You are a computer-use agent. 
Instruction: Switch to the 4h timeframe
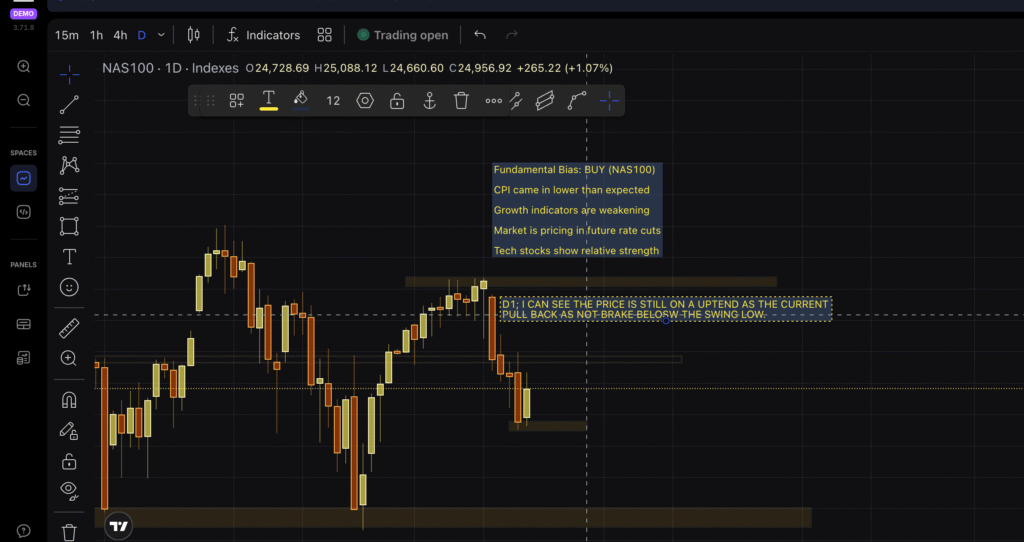coord(120,35)
